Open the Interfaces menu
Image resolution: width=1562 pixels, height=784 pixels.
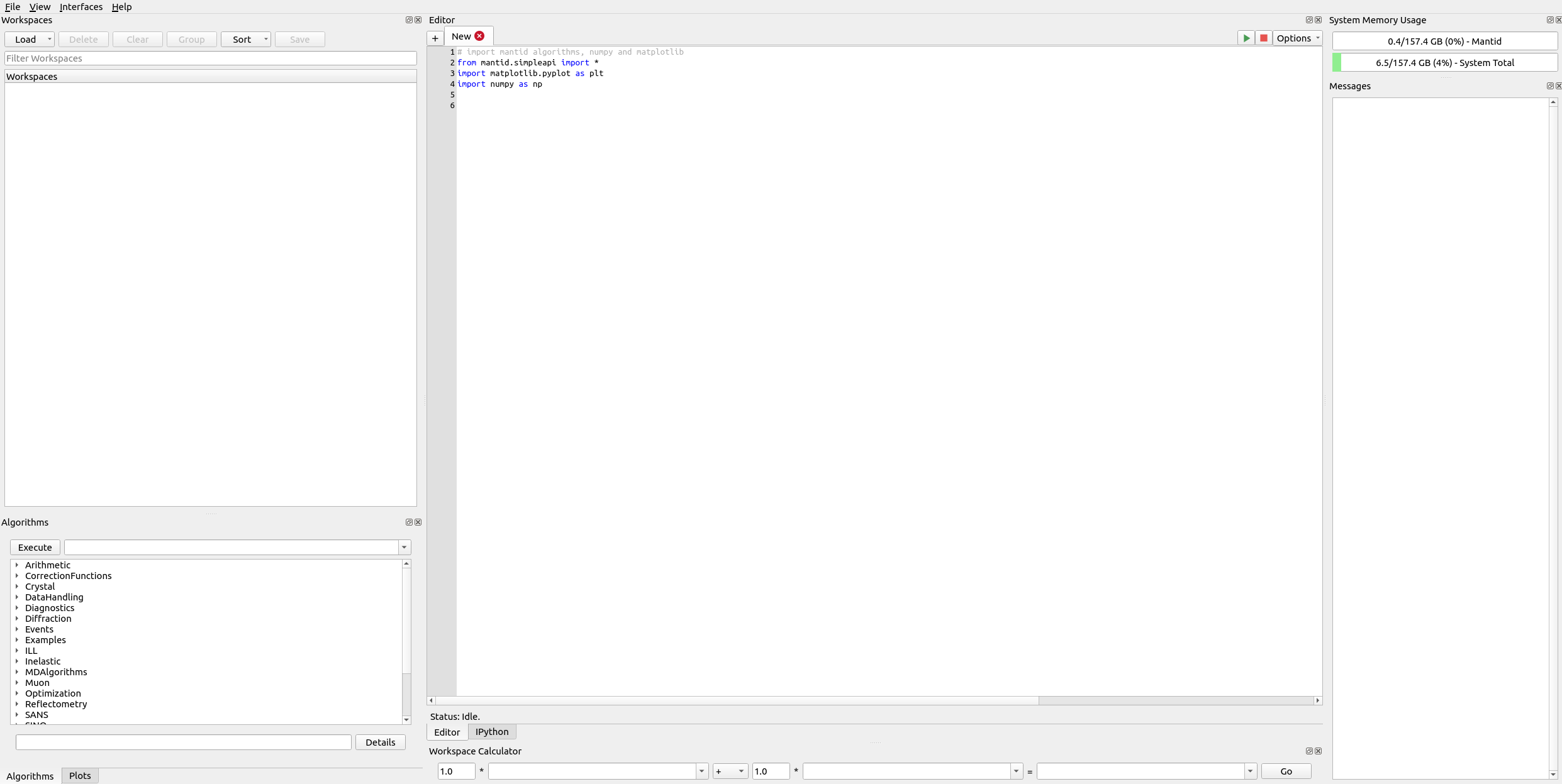pyautogui.click(x=81, y=7)
